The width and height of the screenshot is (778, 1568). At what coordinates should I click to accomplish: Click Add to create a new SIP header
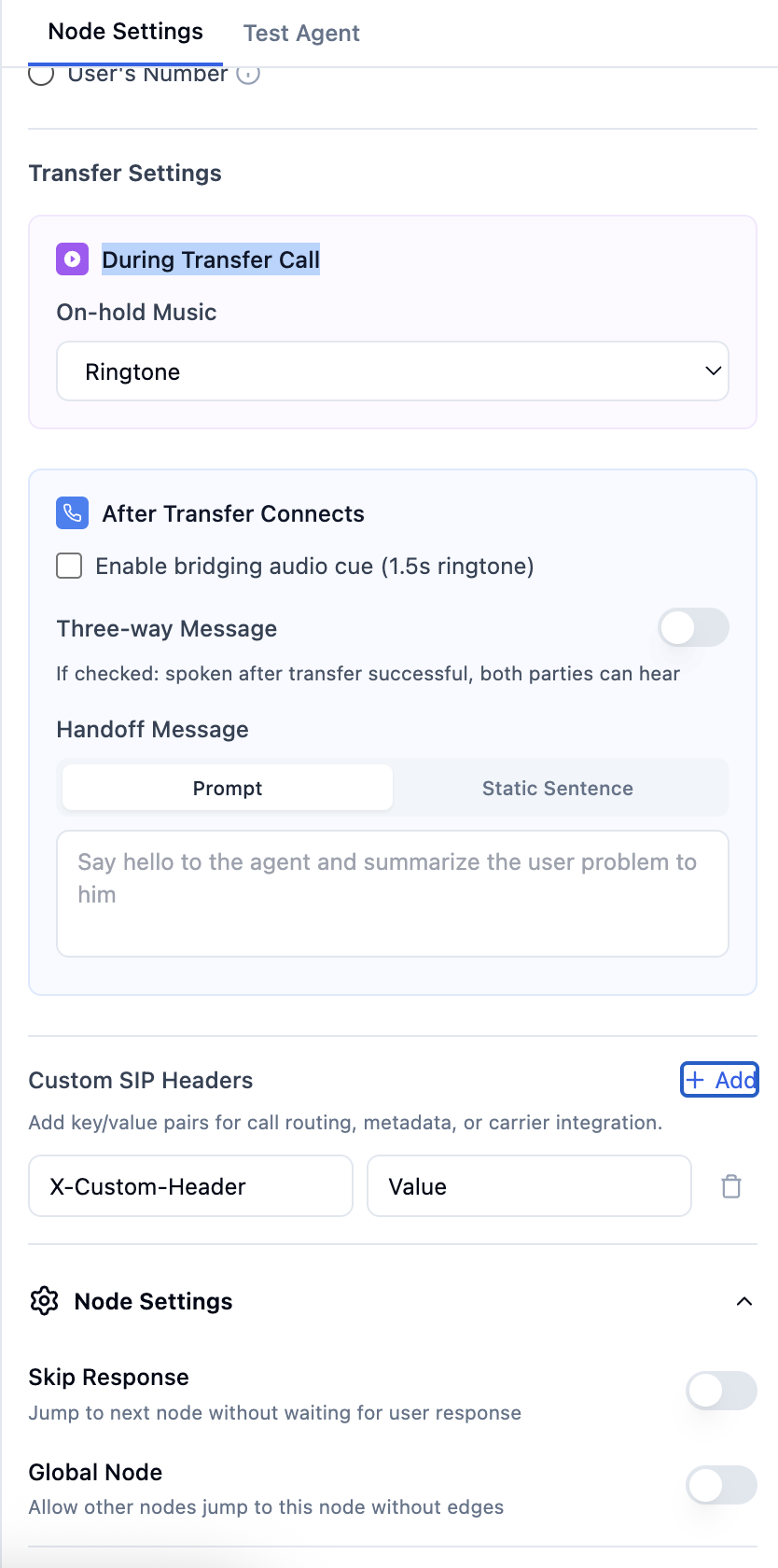point(719,1080)
